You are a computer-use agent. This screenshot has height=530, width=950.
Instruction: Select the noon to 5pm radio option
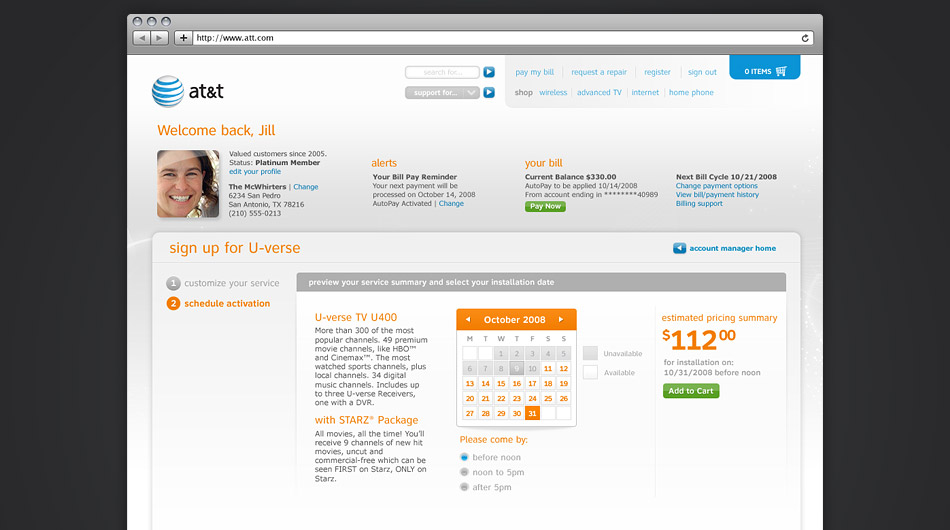coord(464,472)
